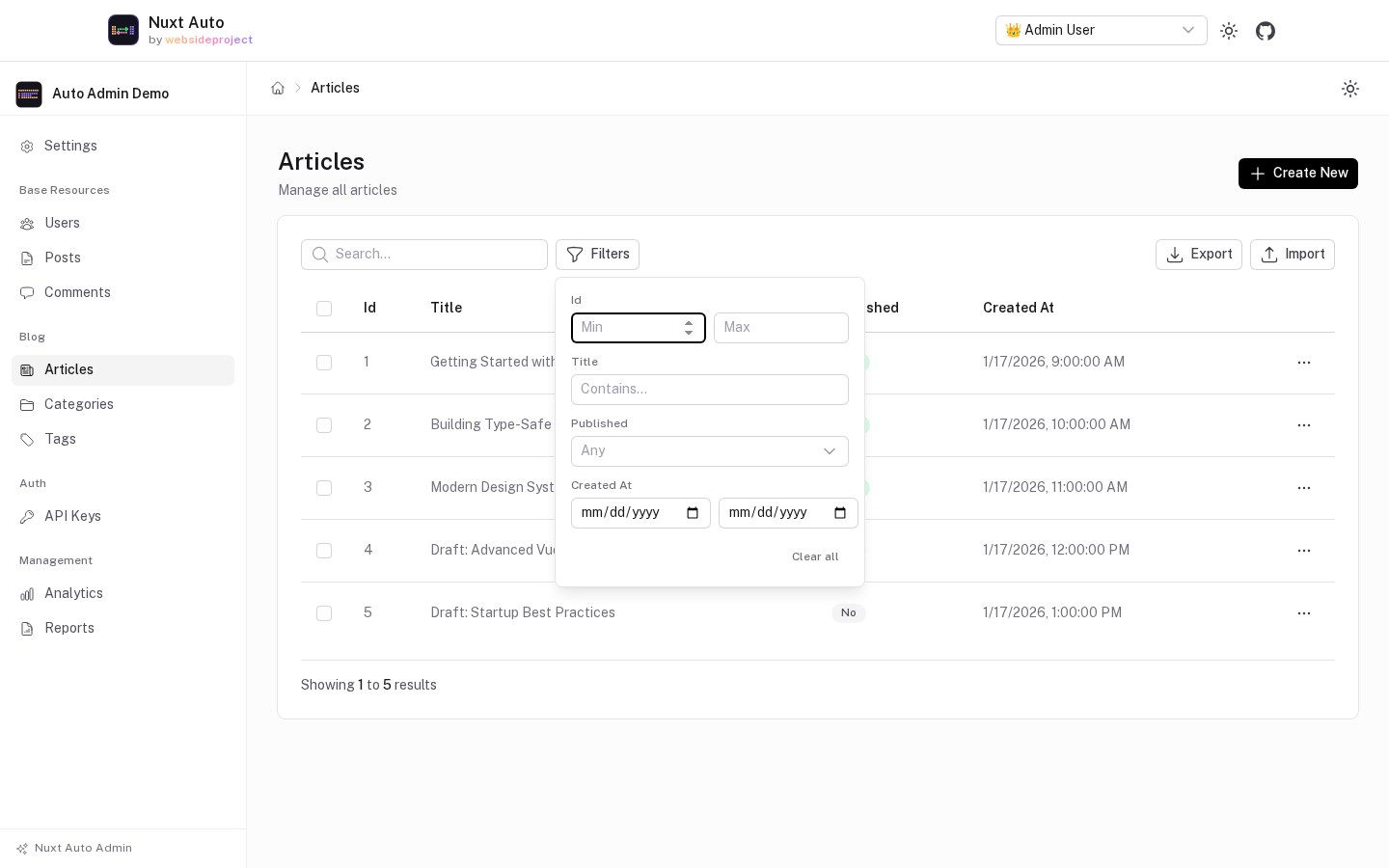Click the Created At column header
The width and height of the screenshot is (1389, 868).
[x=1019, y=308]
